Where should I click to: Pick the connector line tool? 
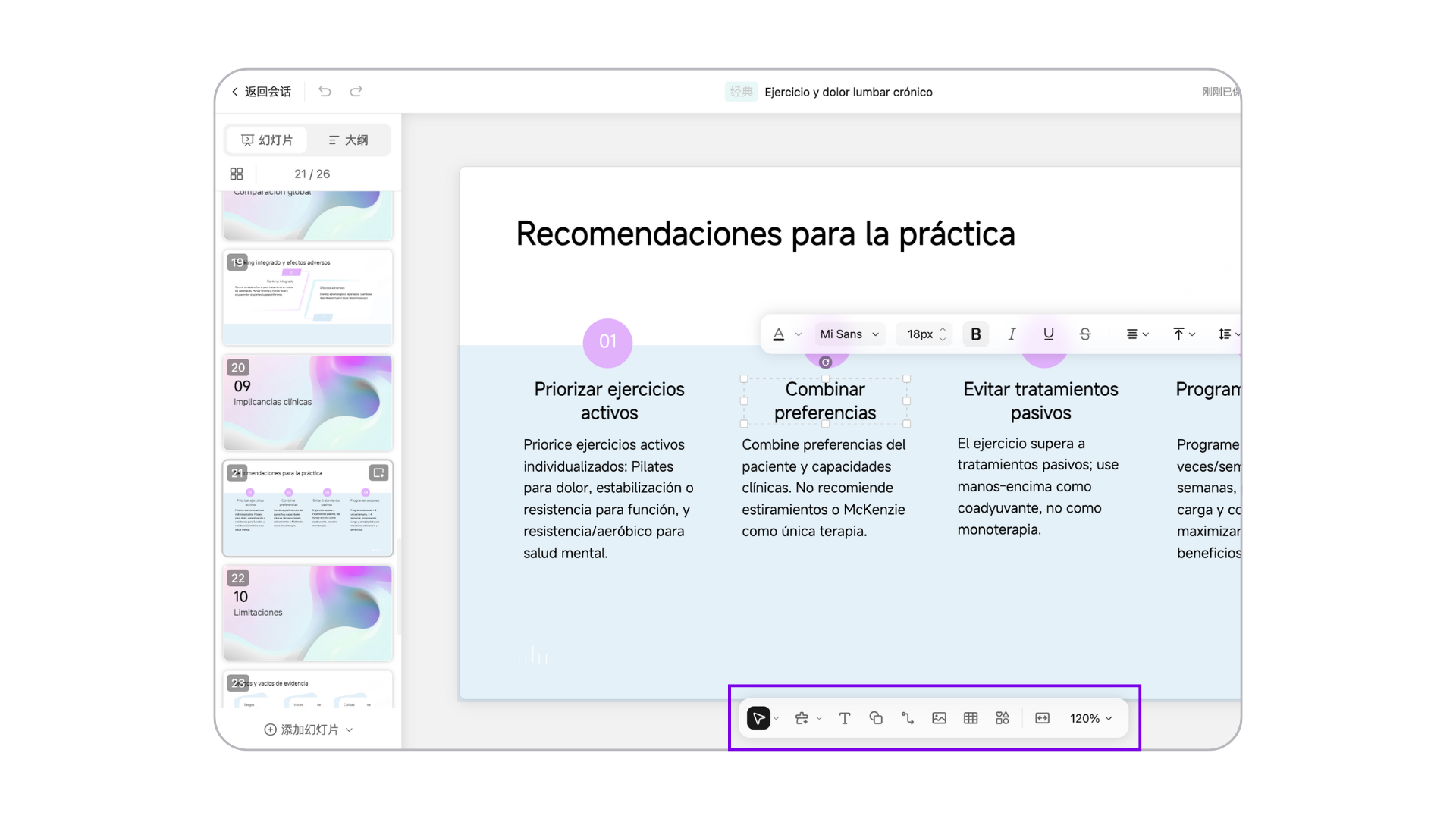click(908, 718)
